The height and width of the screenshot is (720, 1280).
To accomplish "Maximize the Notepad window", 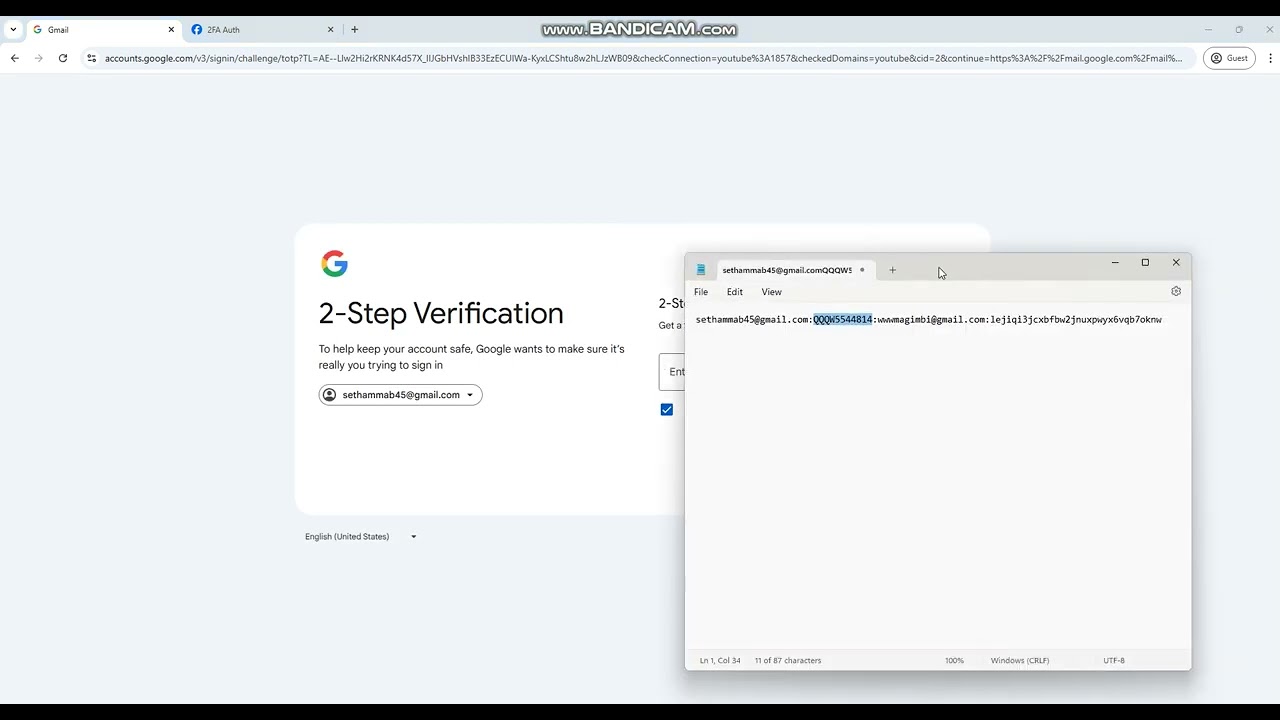I will point(1145,263).
